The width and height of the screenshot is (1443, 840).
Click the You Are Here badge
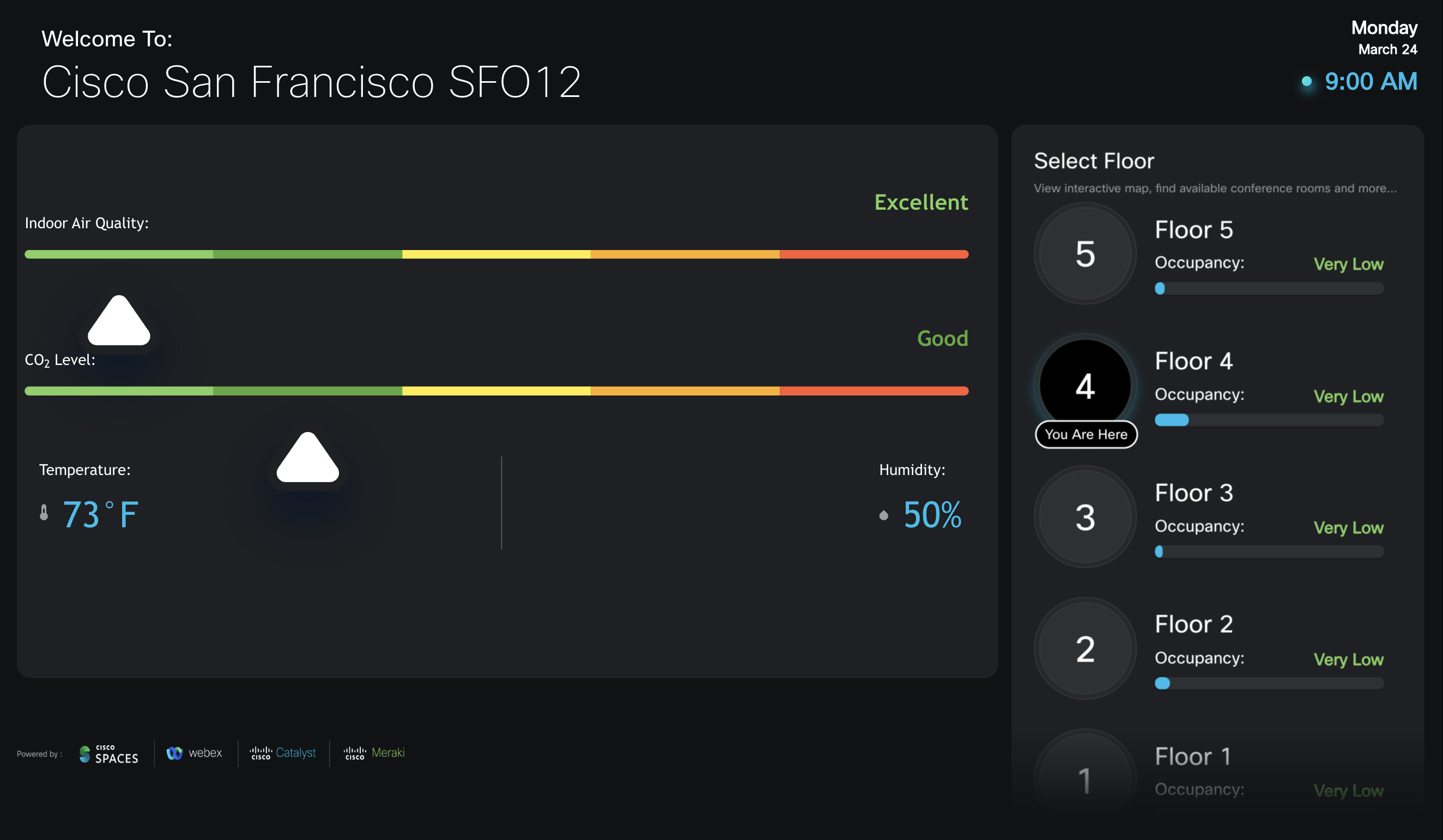point(1086,434)
